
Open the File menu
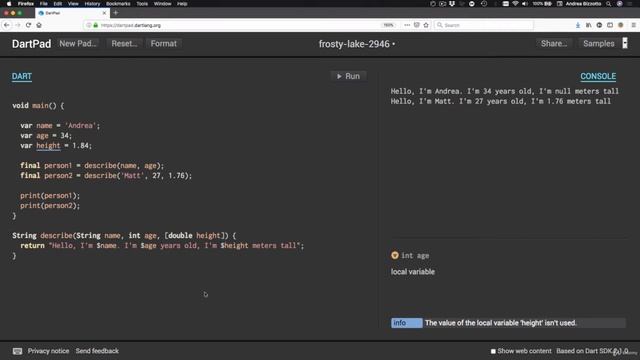(x=44, y=4)
